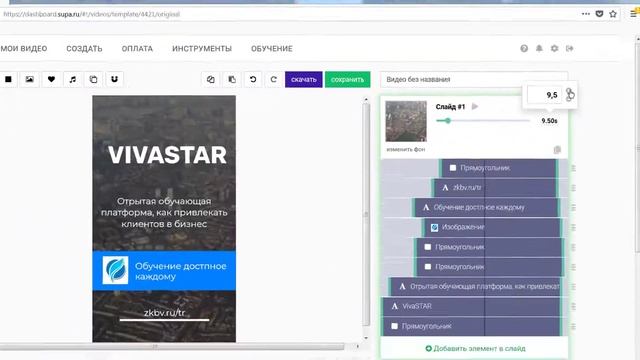This screenshot has height=360, width=640.
Task: Click the Pocket save icon
Action: pyautogui.click(x=599, y=14)
